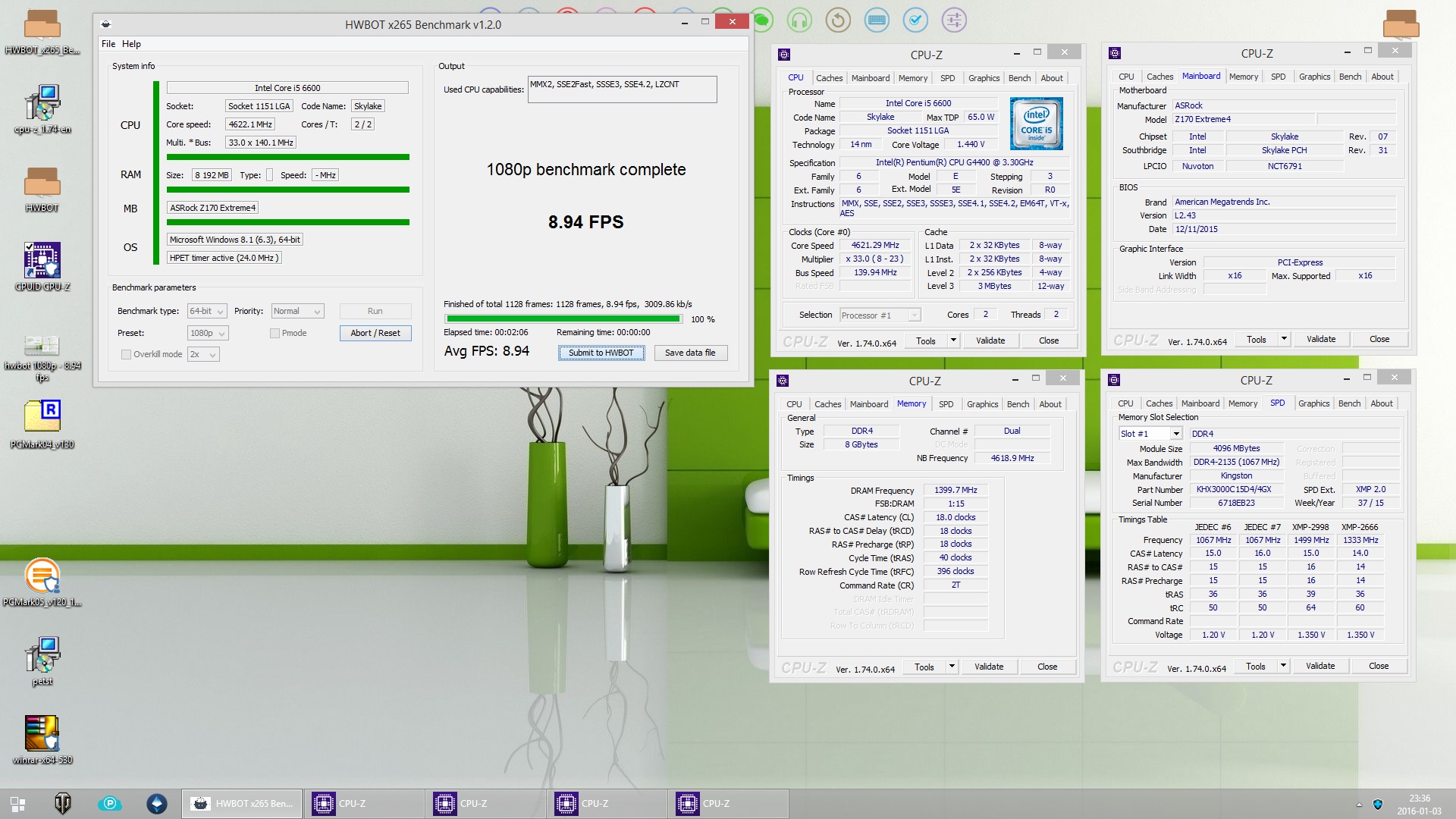
Task: Click Save data file button
Action: [x=690, y=353]
